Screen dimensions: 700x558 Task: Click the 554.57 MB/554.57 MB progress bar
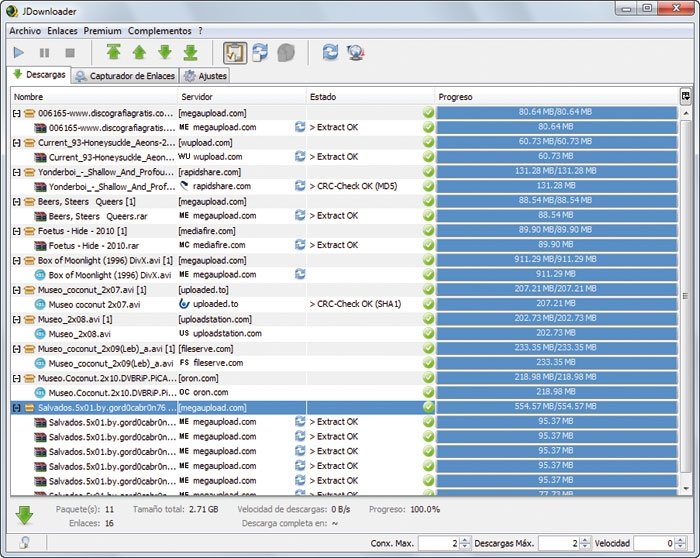(x=556, y=407)
